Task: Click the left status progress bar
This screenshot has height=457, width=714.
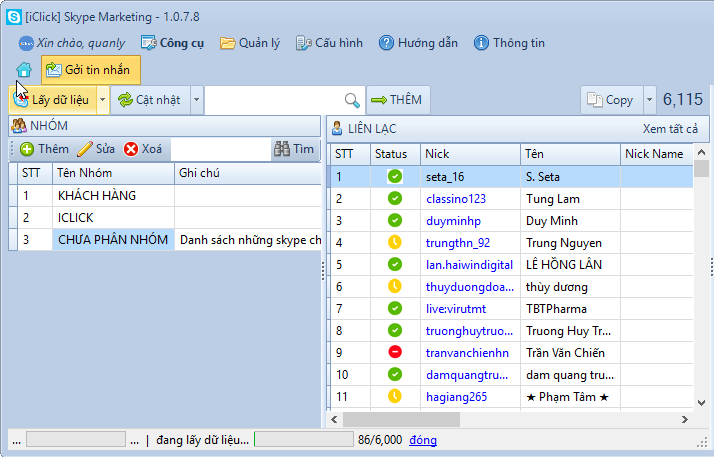Action: coord(76,440)
